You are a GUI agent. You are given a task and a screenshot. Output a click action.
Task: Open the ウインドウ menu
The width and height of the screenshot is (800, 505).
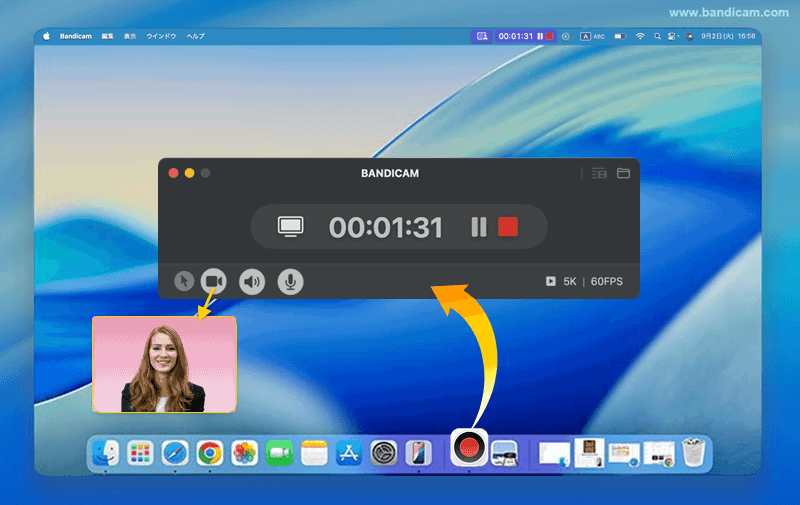(161, 36)
